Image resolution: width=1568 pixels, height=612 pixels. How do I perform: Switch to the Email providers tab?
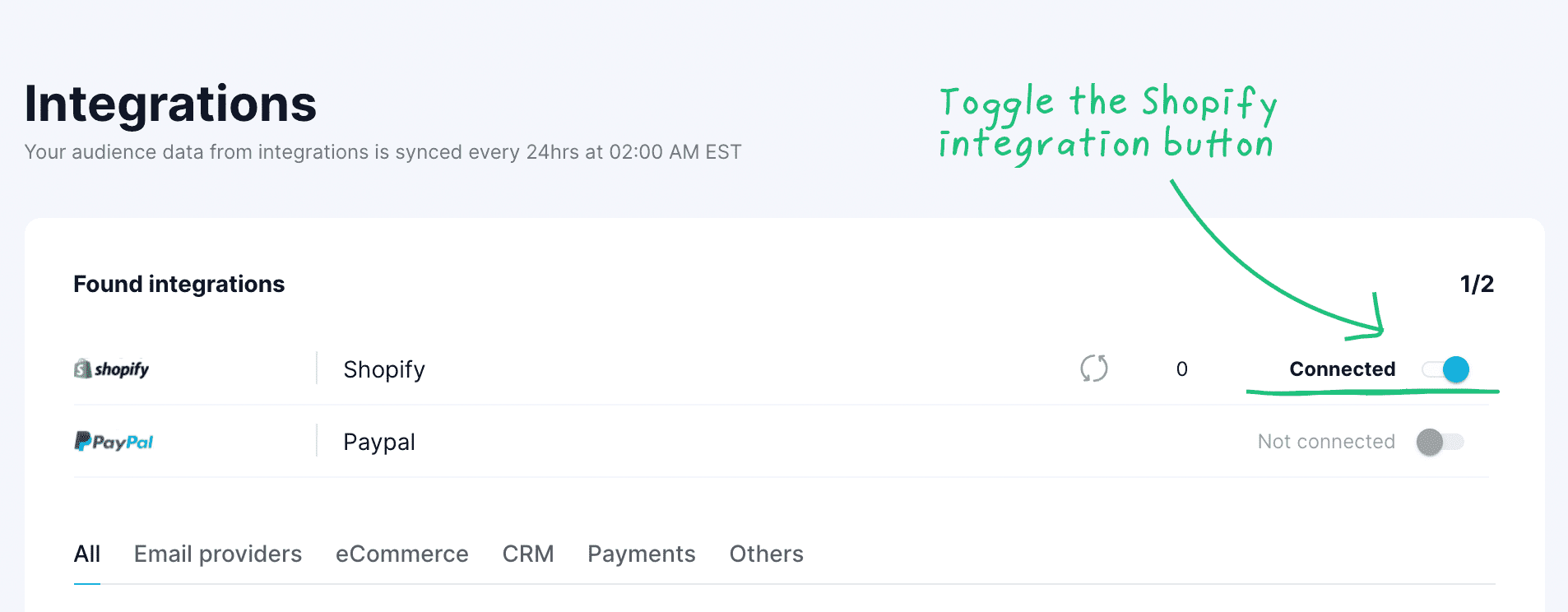pyautogui.click(x=218, y=554)
